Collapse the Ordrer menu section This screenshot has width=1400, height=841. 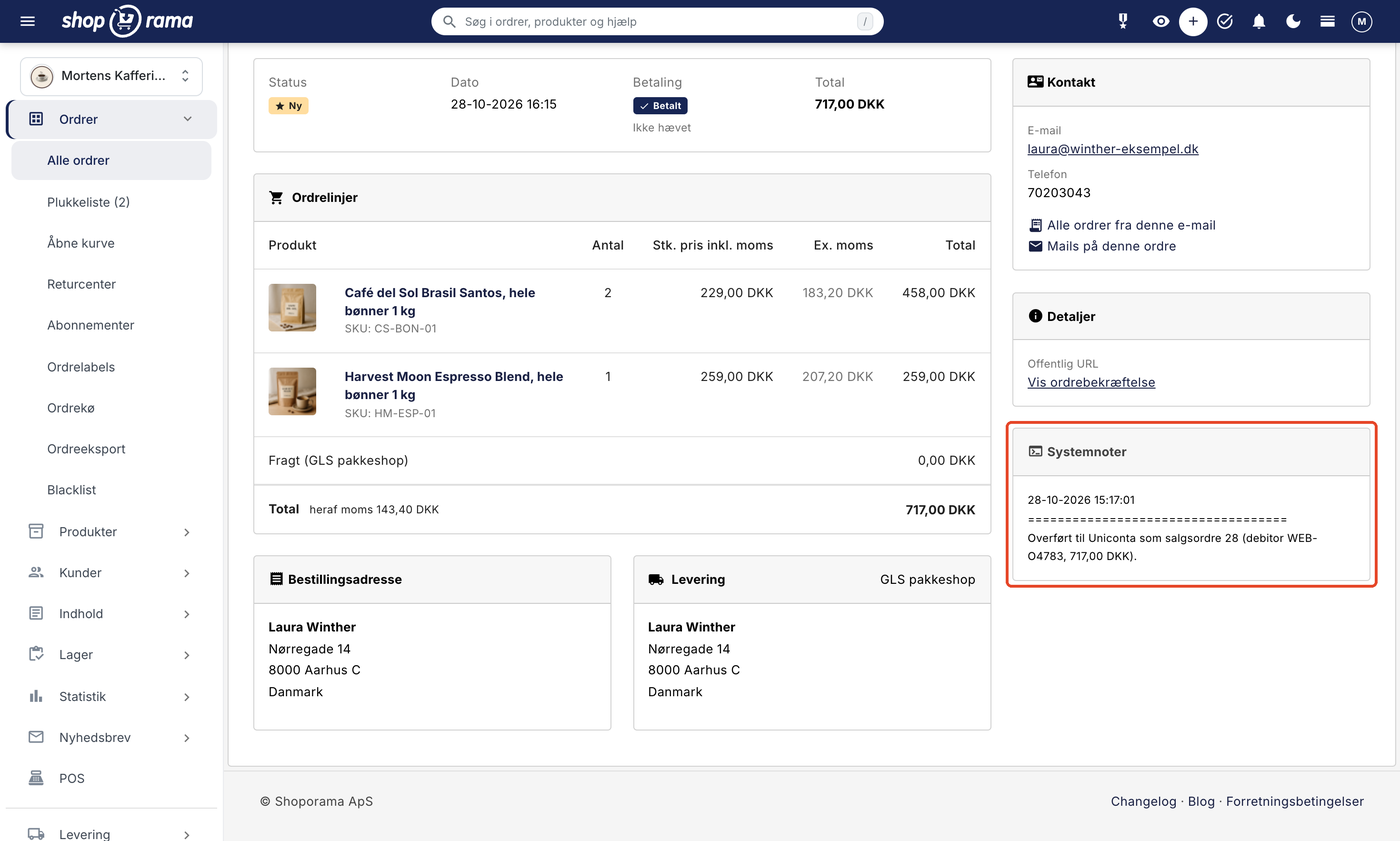187,119
